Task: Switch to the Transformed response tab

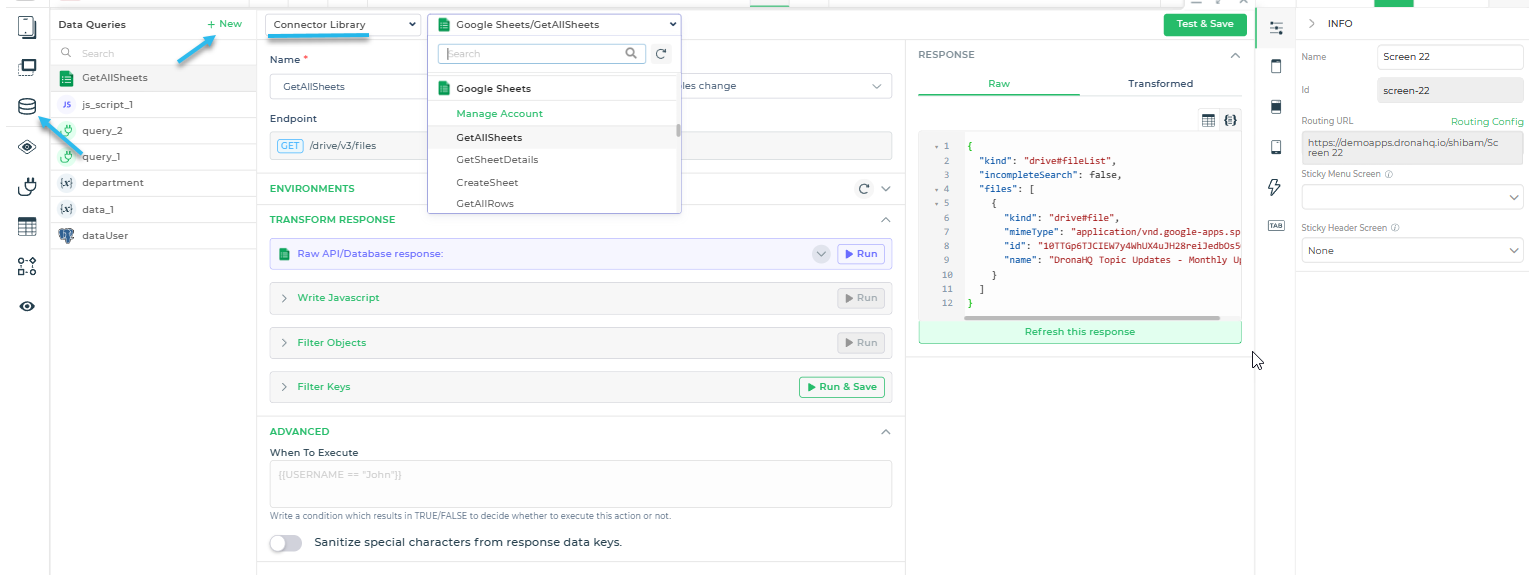Action: click(1160, 83)
